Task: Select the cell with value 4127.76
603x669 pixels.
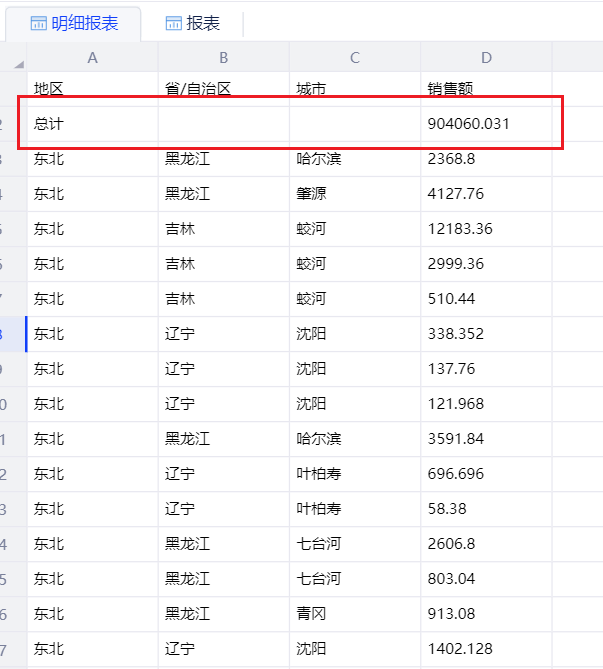Action: click(486, 194)
